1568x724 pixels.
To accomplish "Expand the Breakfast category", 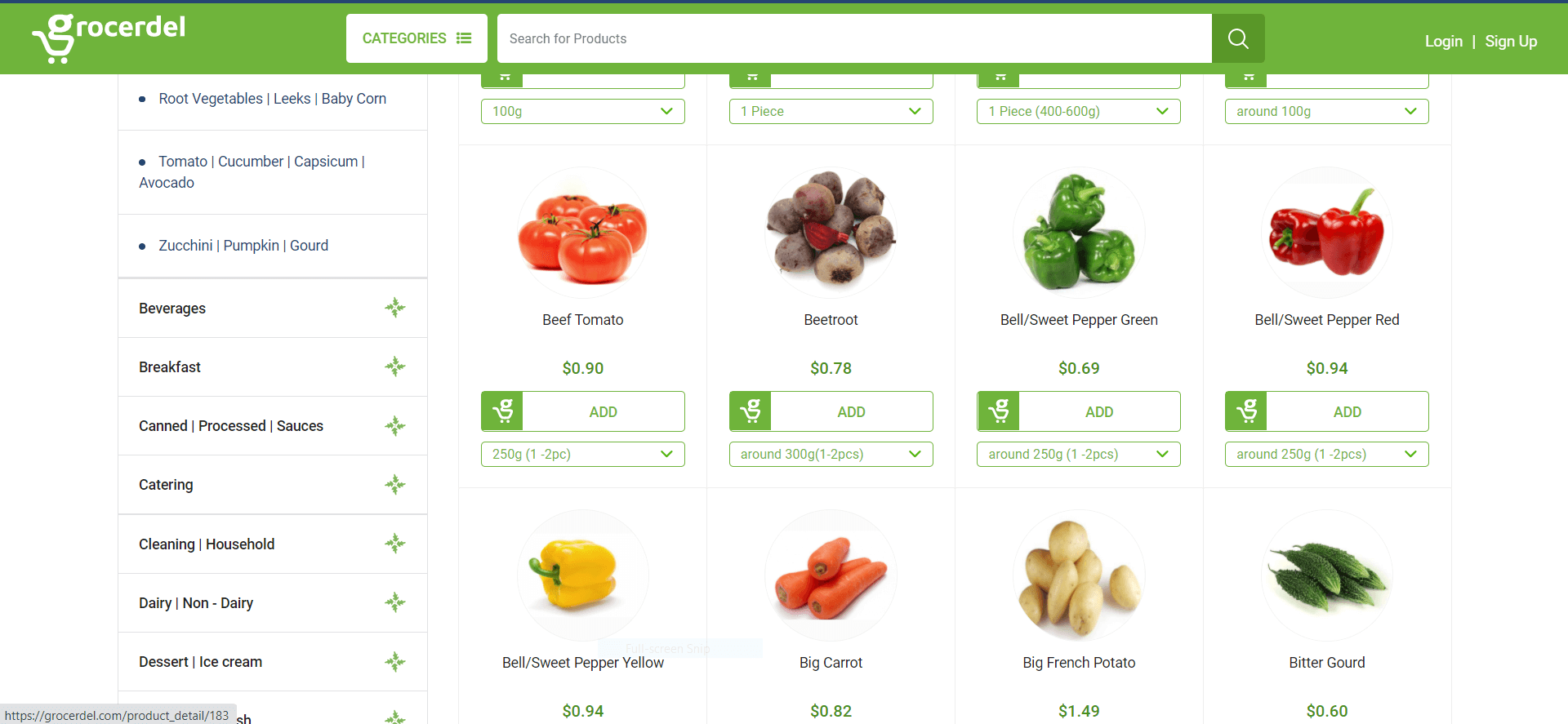I will [395, 366].
